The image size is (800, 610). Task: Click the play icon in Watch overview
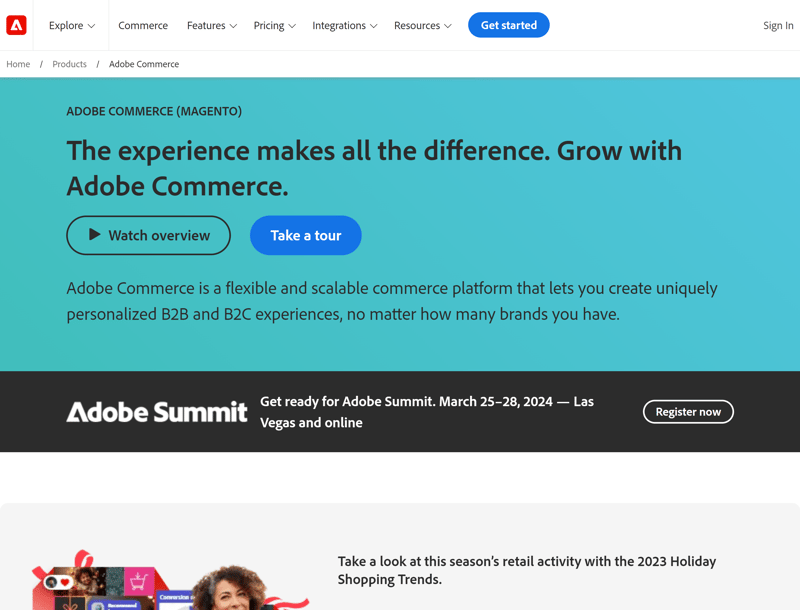94,235
